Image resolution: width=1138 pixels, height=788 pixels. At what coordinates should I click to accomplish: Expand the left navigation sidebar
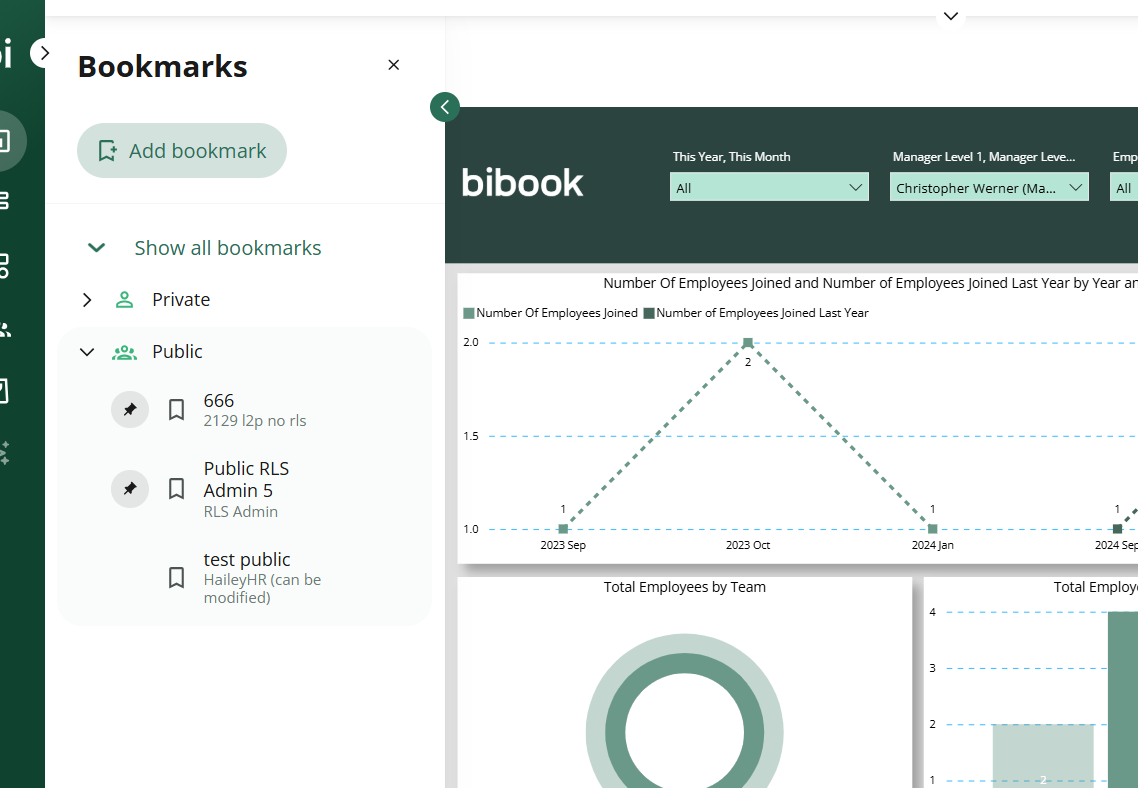tap(44, 53)
